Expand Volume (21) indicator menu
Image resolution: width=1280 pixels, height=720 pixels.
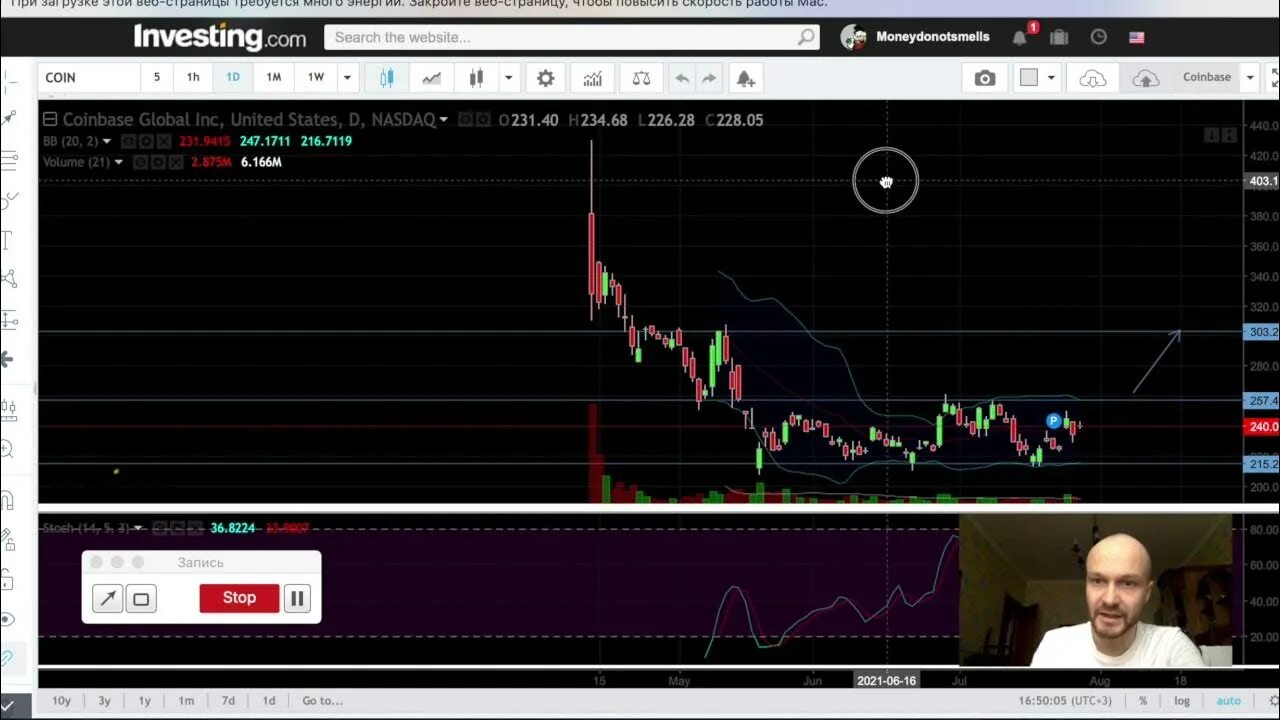(x=118, y=162)
